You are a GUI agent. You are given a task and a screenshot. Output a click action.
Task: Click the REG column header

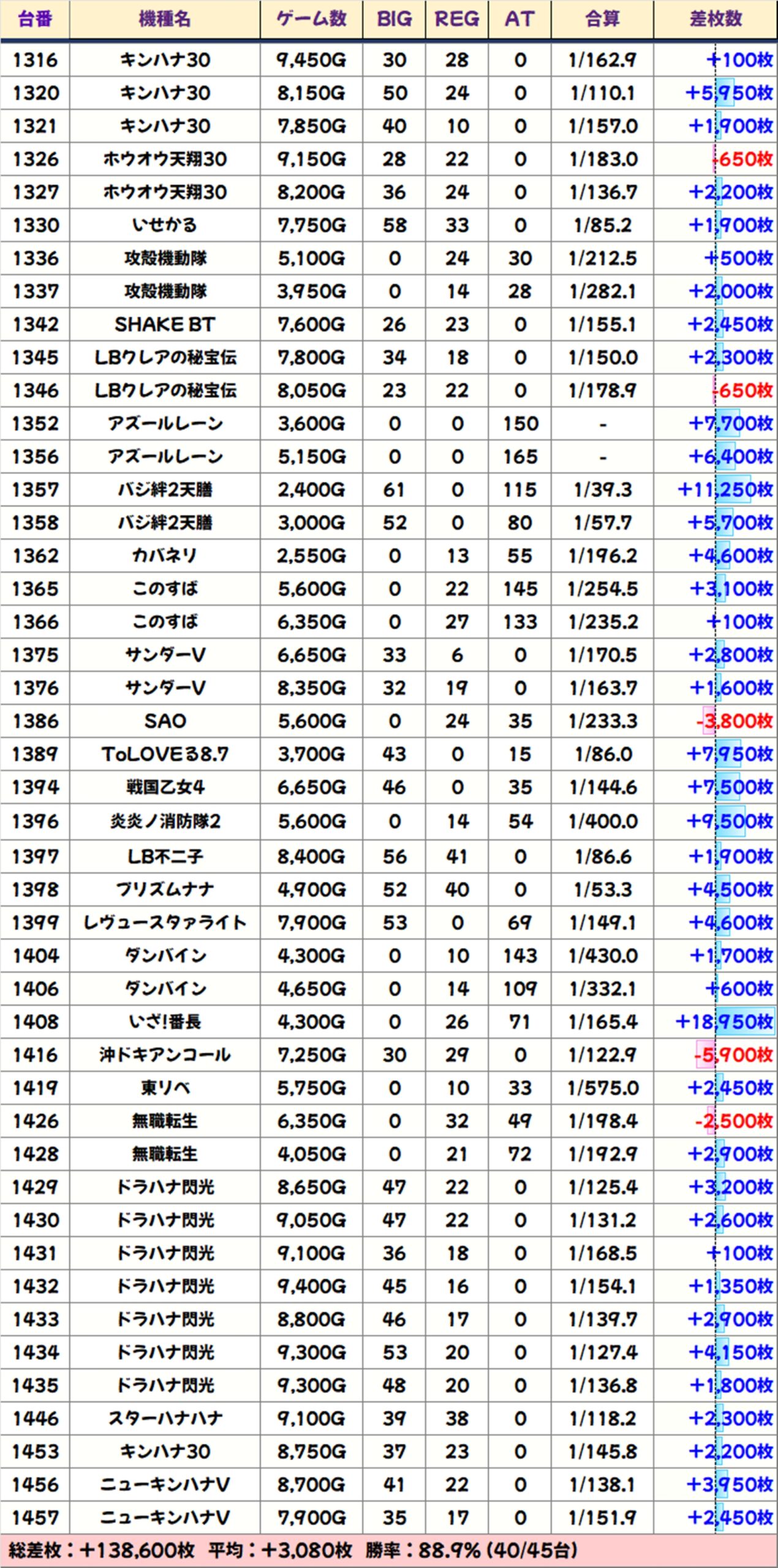(457, 20)
